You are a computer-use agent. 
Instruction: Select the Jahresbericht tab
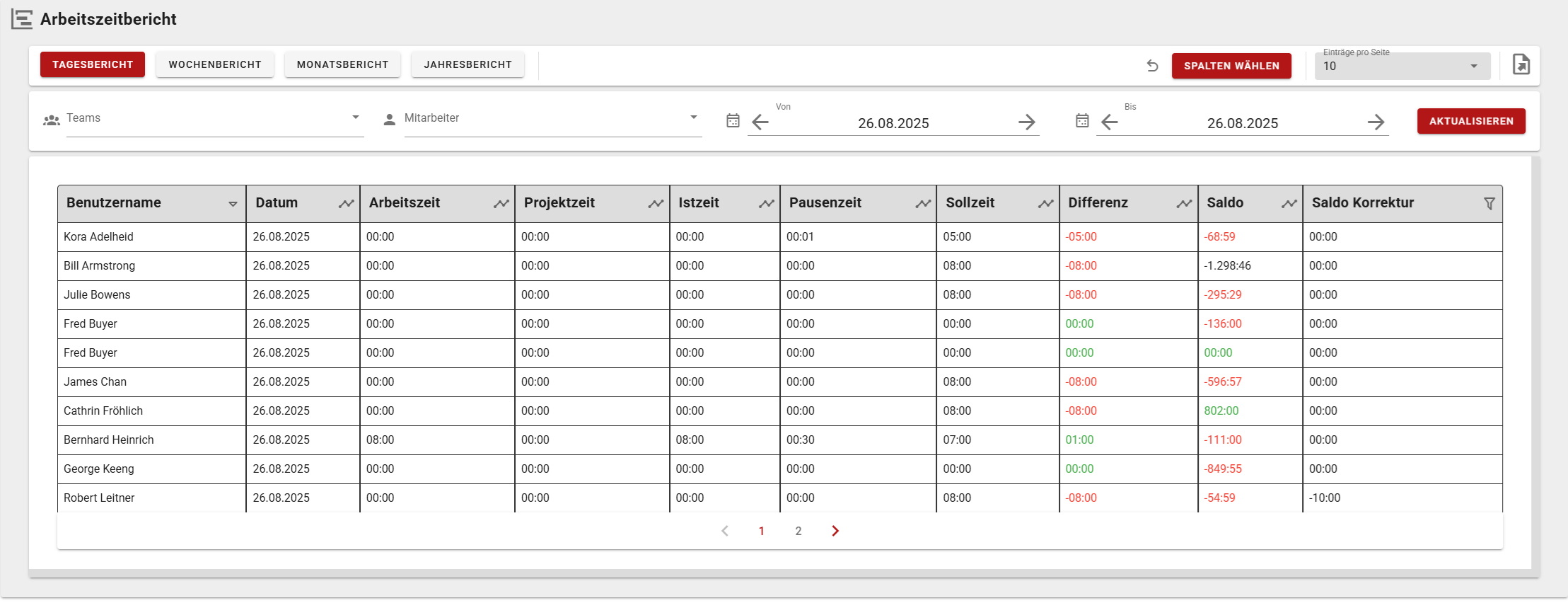(468, 64)
